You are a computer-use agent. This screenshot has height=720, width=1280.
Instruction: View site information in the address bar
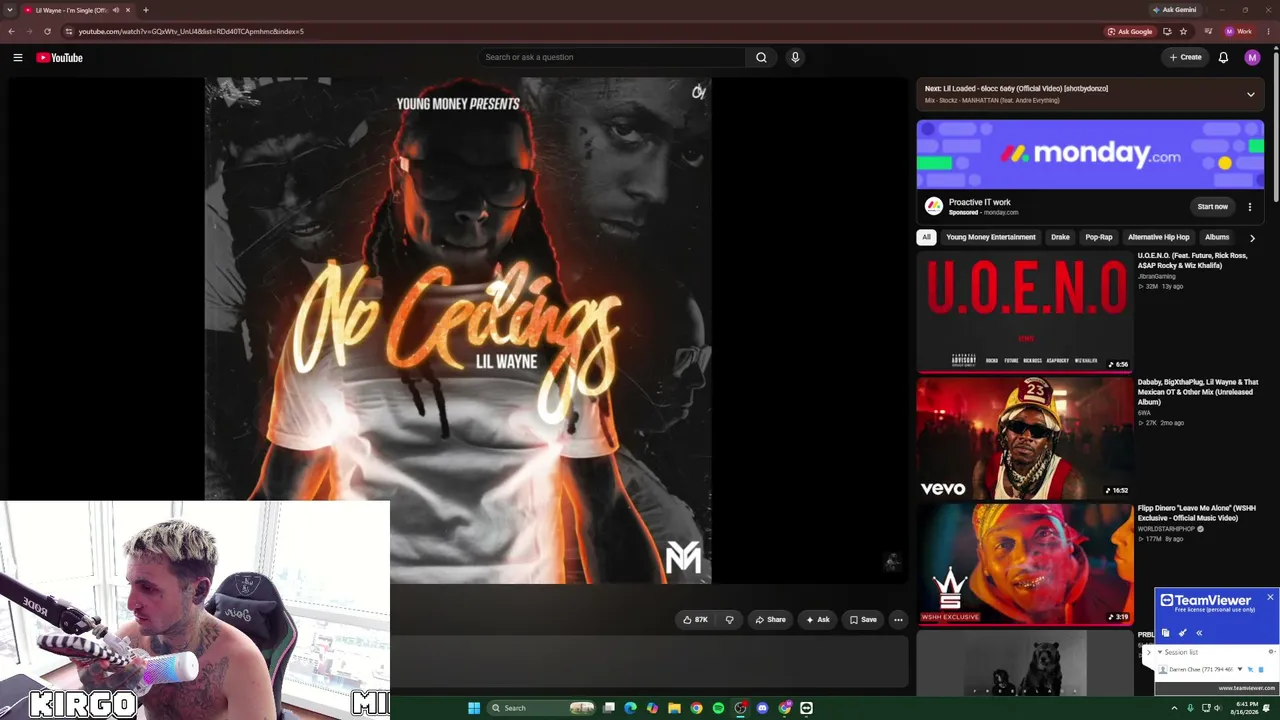pyautogui.click(x=68, y=31)
